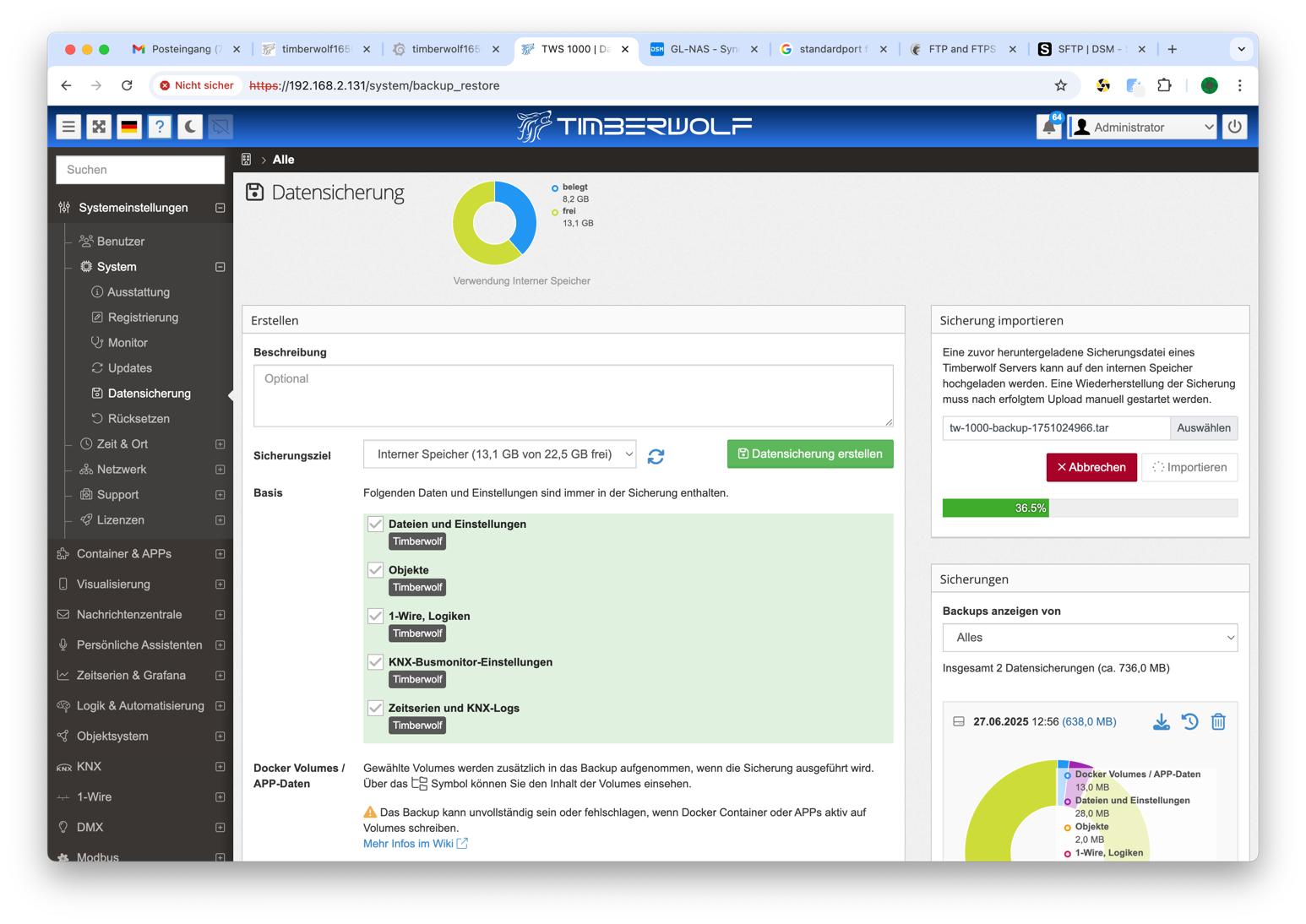Click upload progress bar at 36.5%
The height and width of the screenshot is (924, 1306).
tap(1090, 508)
